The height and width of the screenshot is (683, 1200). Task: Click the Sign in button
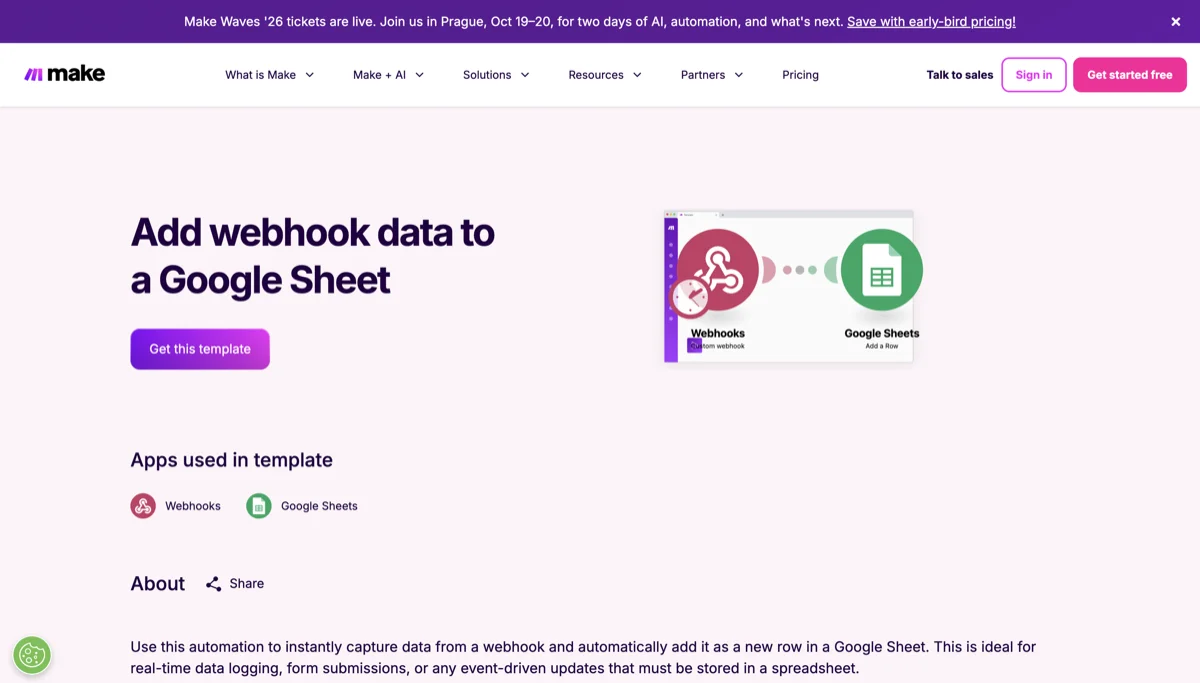(x=1034, y=75)
